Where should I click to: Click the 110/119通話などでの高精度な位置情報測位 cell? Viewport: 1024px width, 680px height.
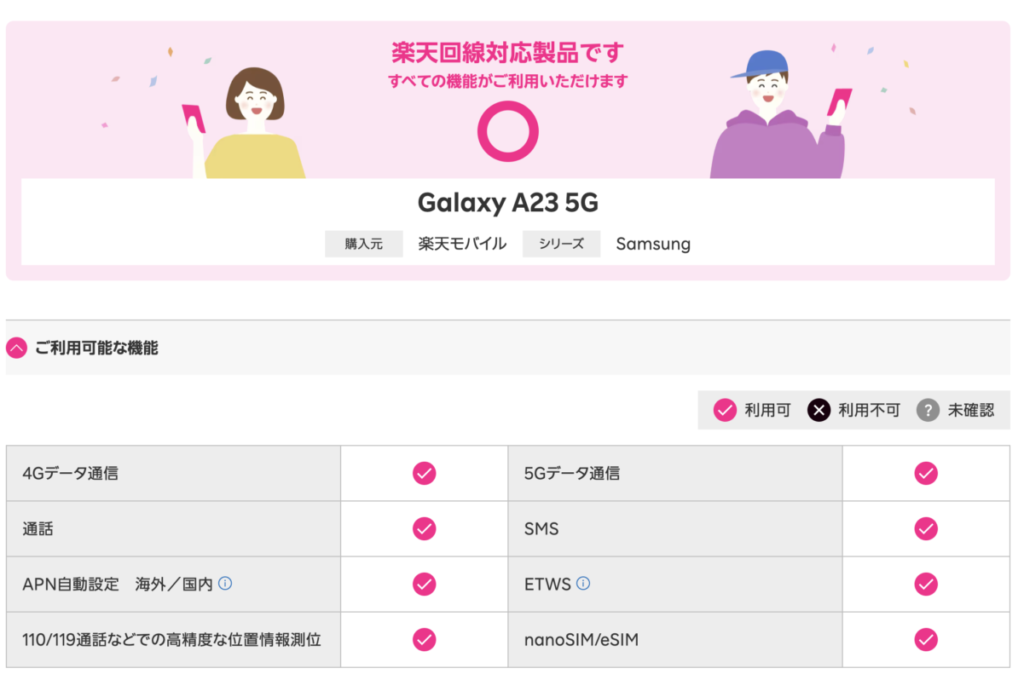pyautogui.click(x=174, y=640)
